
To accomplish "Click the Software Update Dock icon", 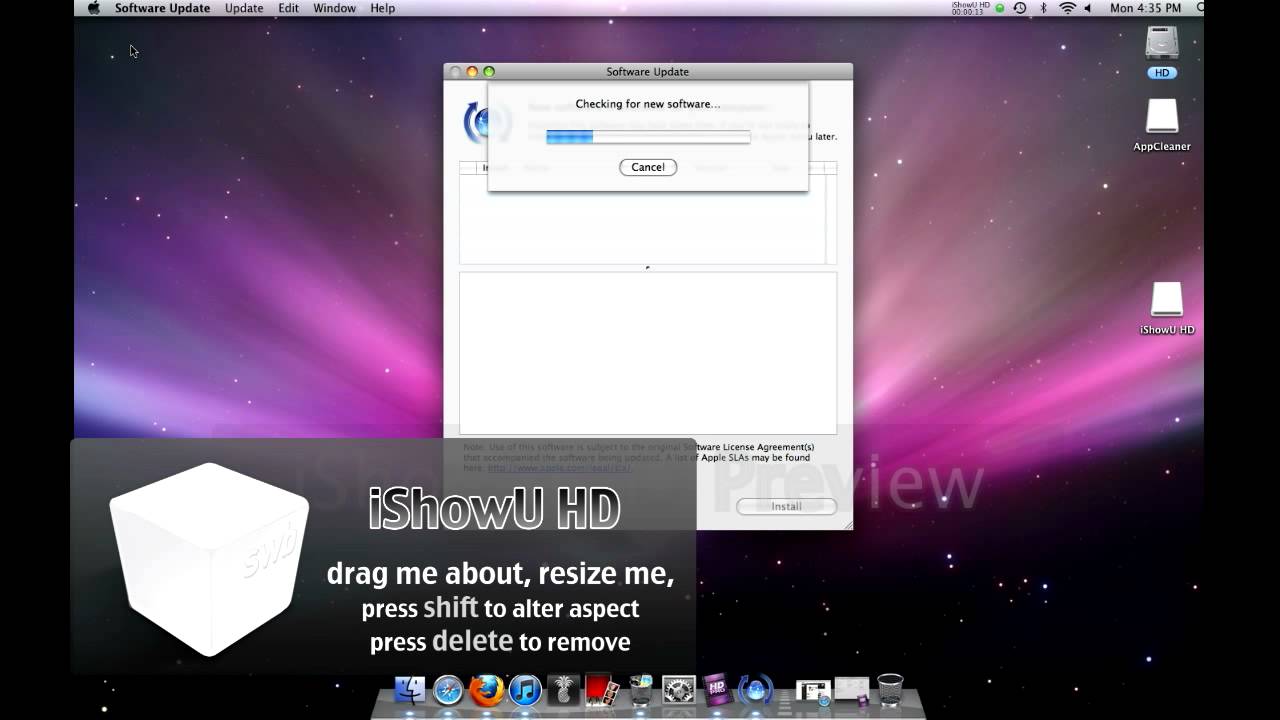I will point(755,690).
